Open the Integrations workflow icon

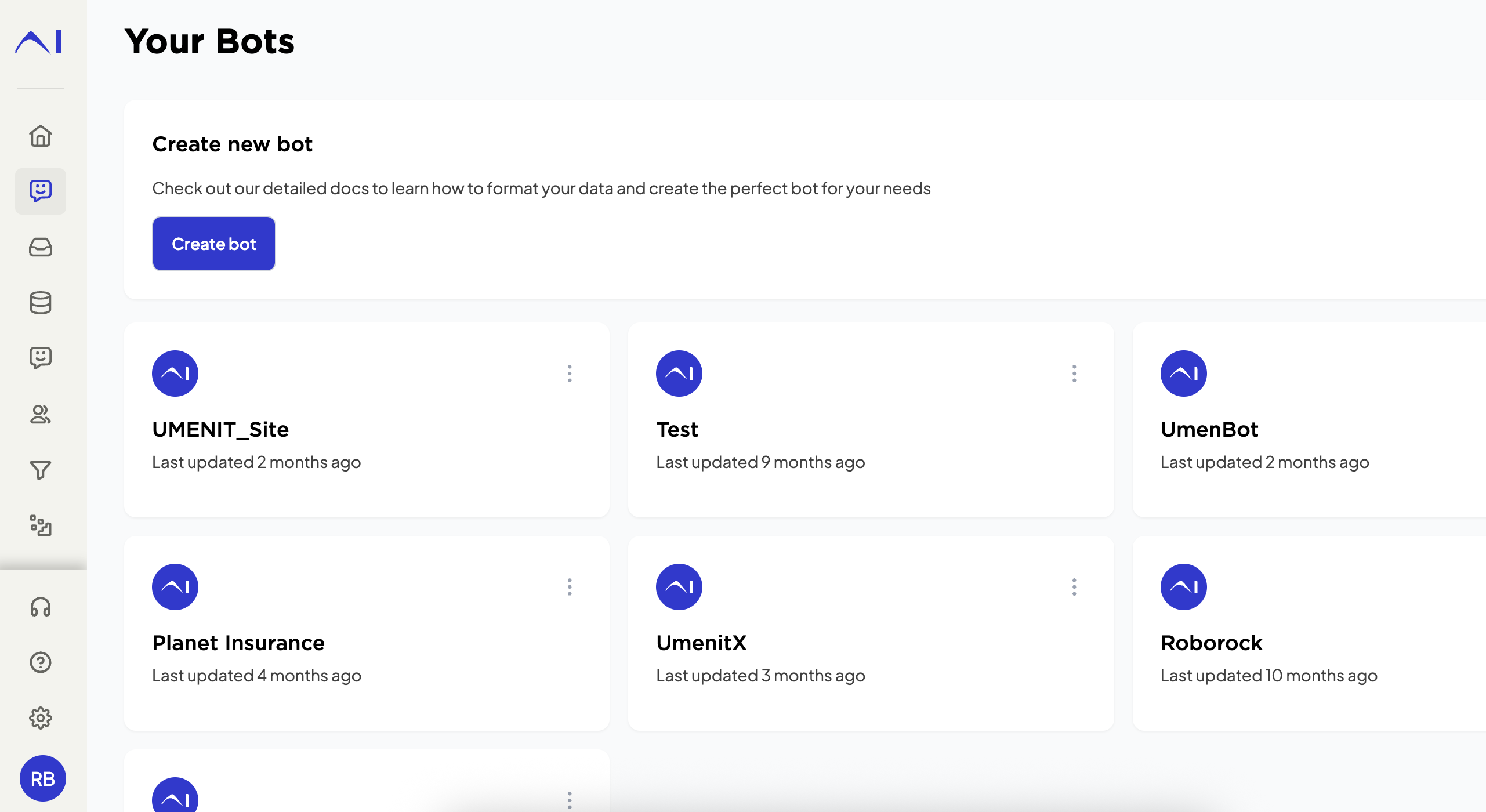coord(41,525)
